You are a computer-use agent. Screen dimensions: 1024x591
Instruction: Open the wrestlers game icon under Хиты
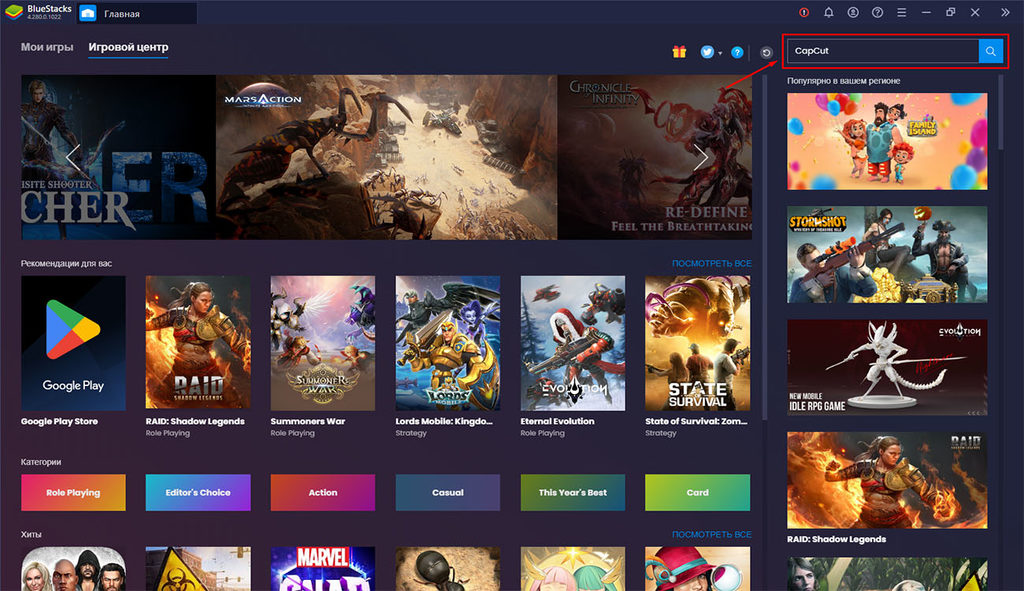point(73,569)
